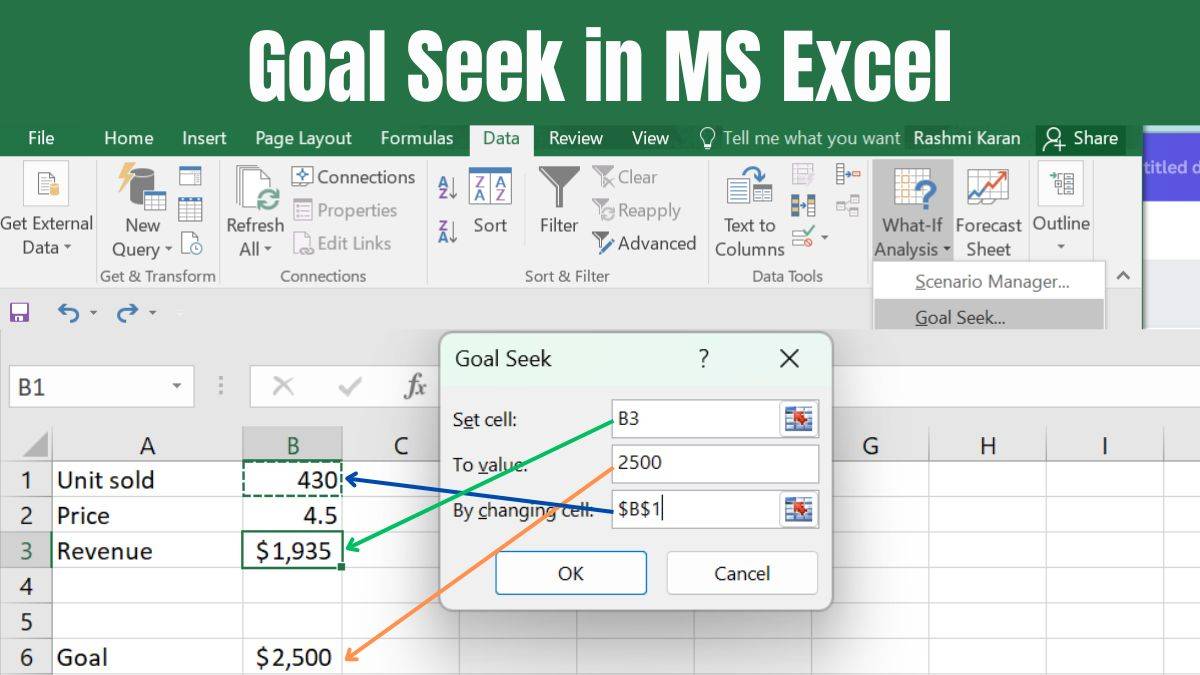The image size is (1200, 675).
Task: Click the Goal Seek help question mark
Action: coord(704,358)
